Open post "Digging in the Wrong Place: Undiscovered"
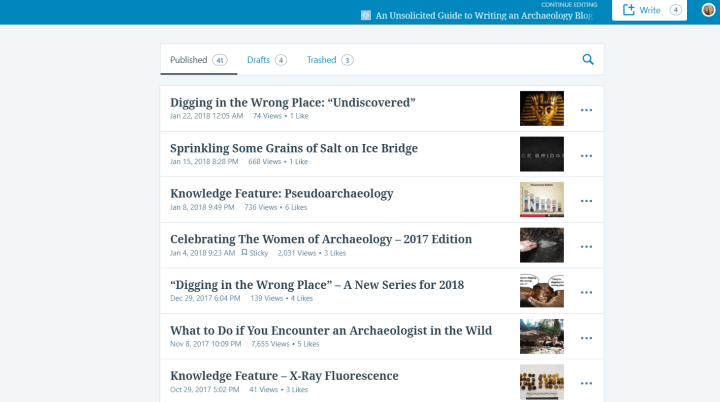The width and height of the screenshot is (720, 402). tap(292, 102)
